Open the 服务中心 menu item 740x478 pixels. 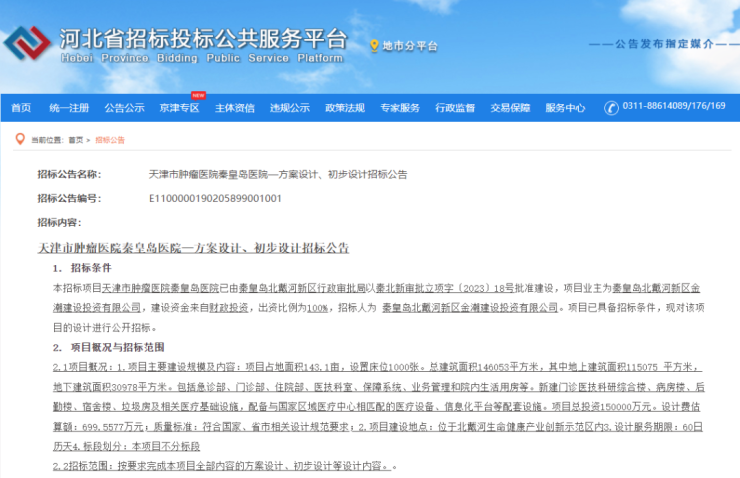point(565,108)
